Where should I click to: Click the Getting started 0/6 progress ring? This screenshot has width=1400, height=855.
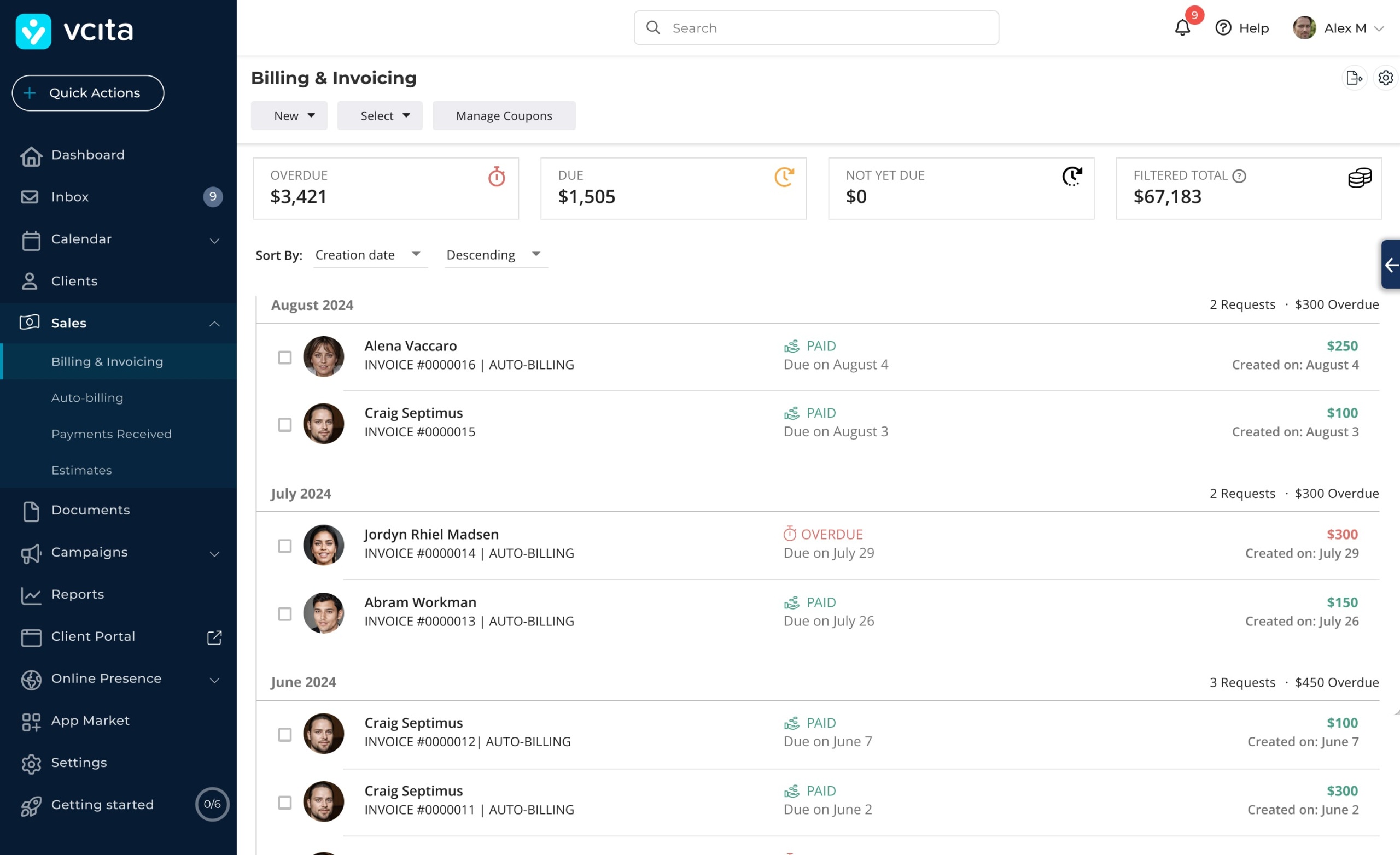pyautogui.click(x=212, y=804)
